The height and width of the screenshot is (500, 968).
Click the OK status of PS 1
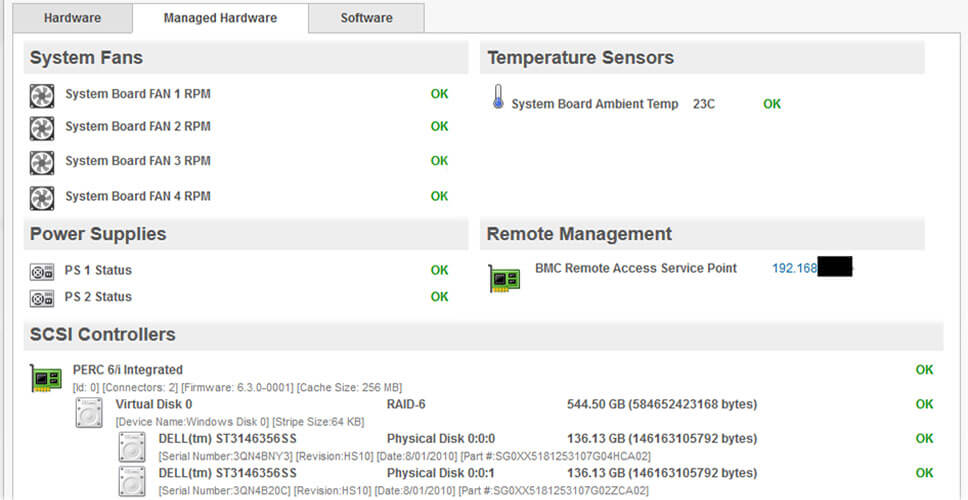click(x=440, y=270)
